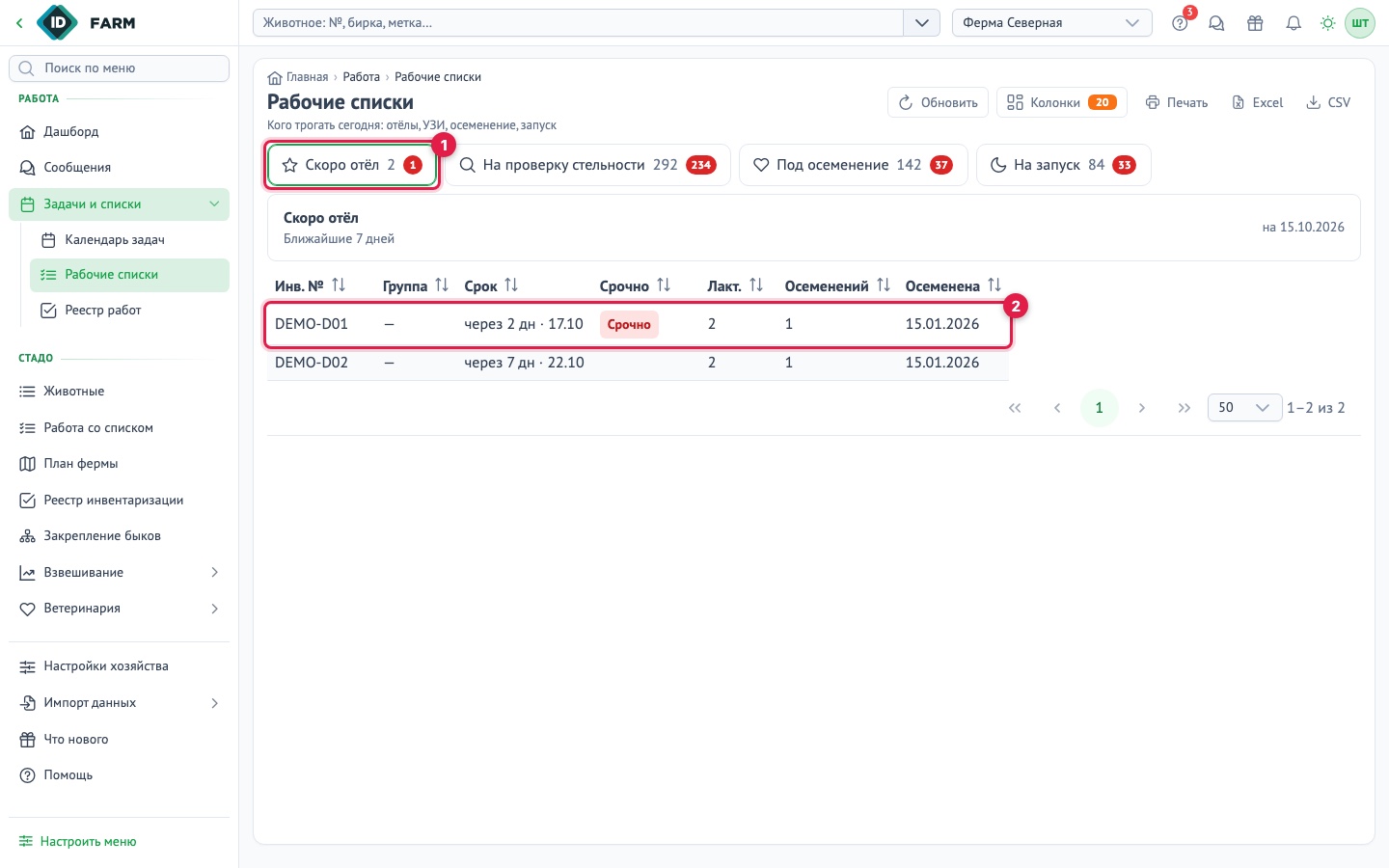This screenshot has width=1389, height=868.
Task: Switch to the На проверку стельности tab
Action: pos(587,165)
